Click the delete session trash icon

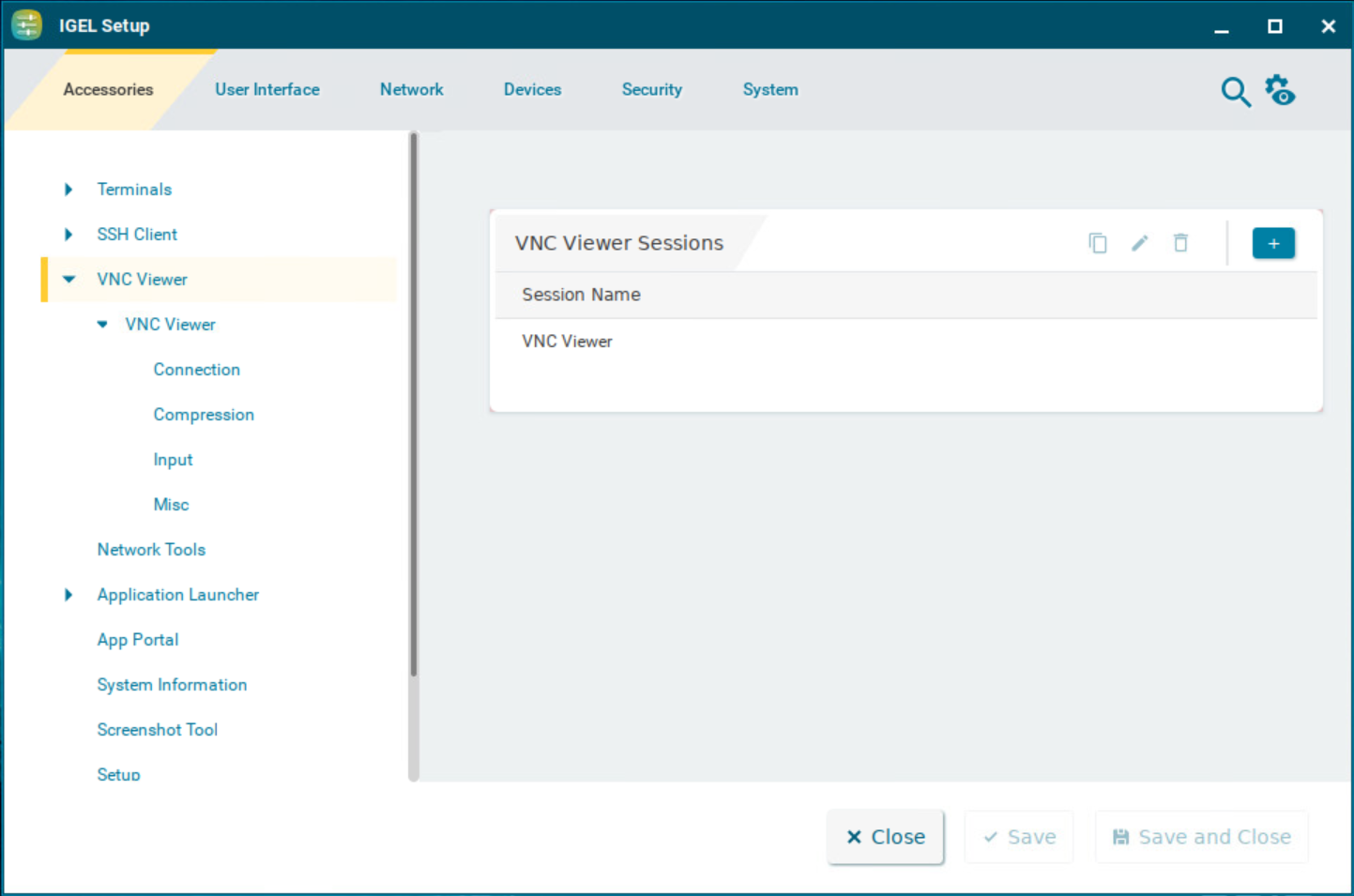click(x=1180, y=243)
